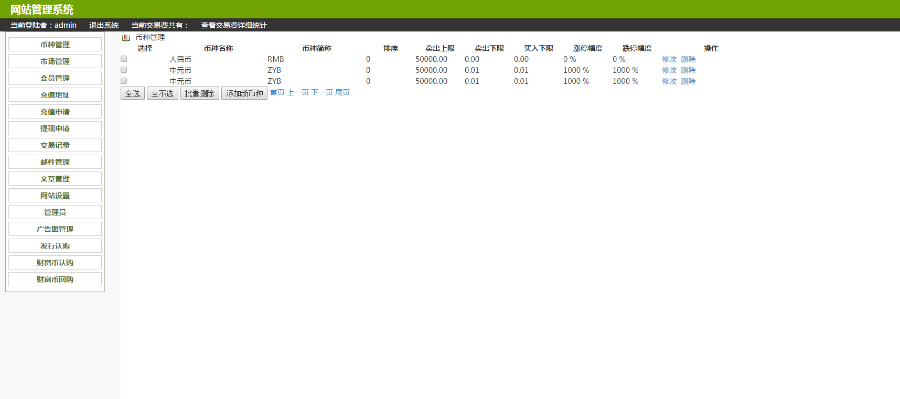Click the 涨停幅度 column header
The image size is (900, 399).
pos(588,48)
